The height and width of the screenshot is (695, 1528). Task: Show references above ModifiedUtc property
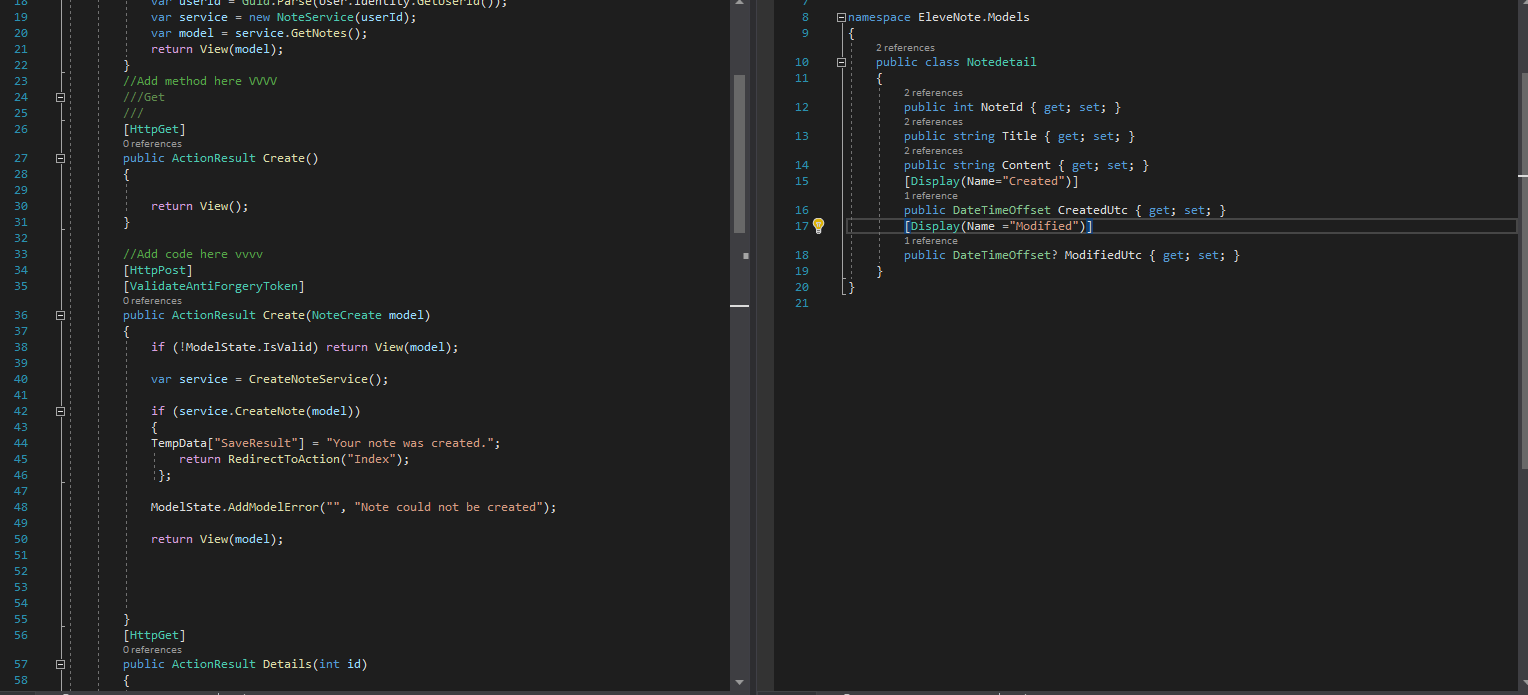(930, 241)
